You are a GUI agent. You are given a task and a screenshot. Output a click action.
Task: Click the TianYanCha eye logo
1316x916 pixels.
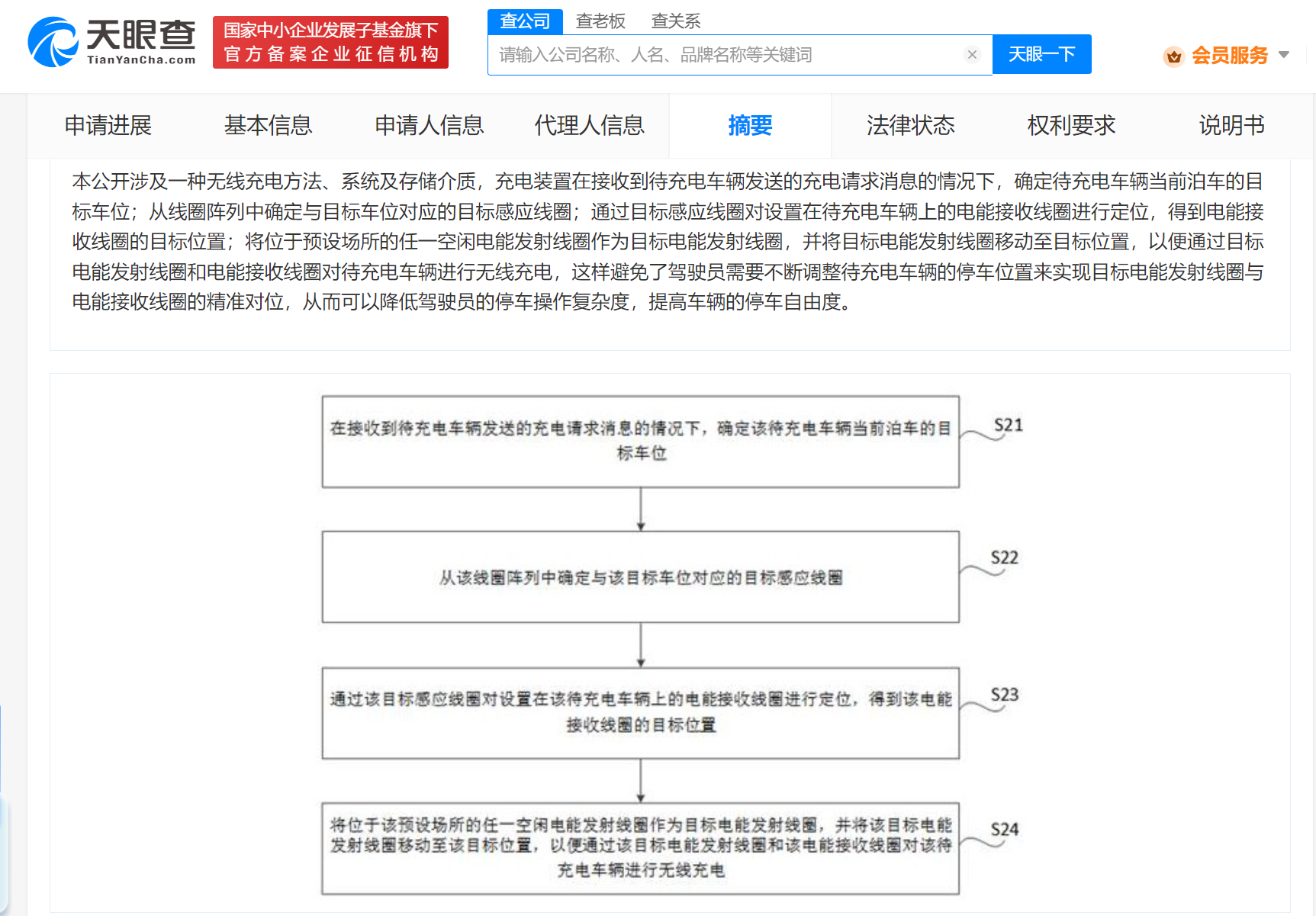53,42
